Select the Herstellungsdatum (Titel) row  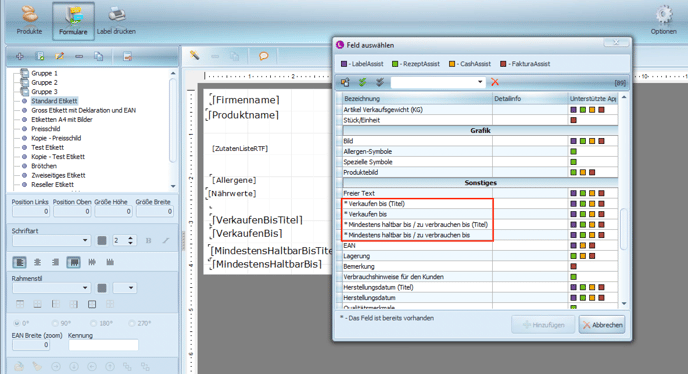click(x=480, y=287)
